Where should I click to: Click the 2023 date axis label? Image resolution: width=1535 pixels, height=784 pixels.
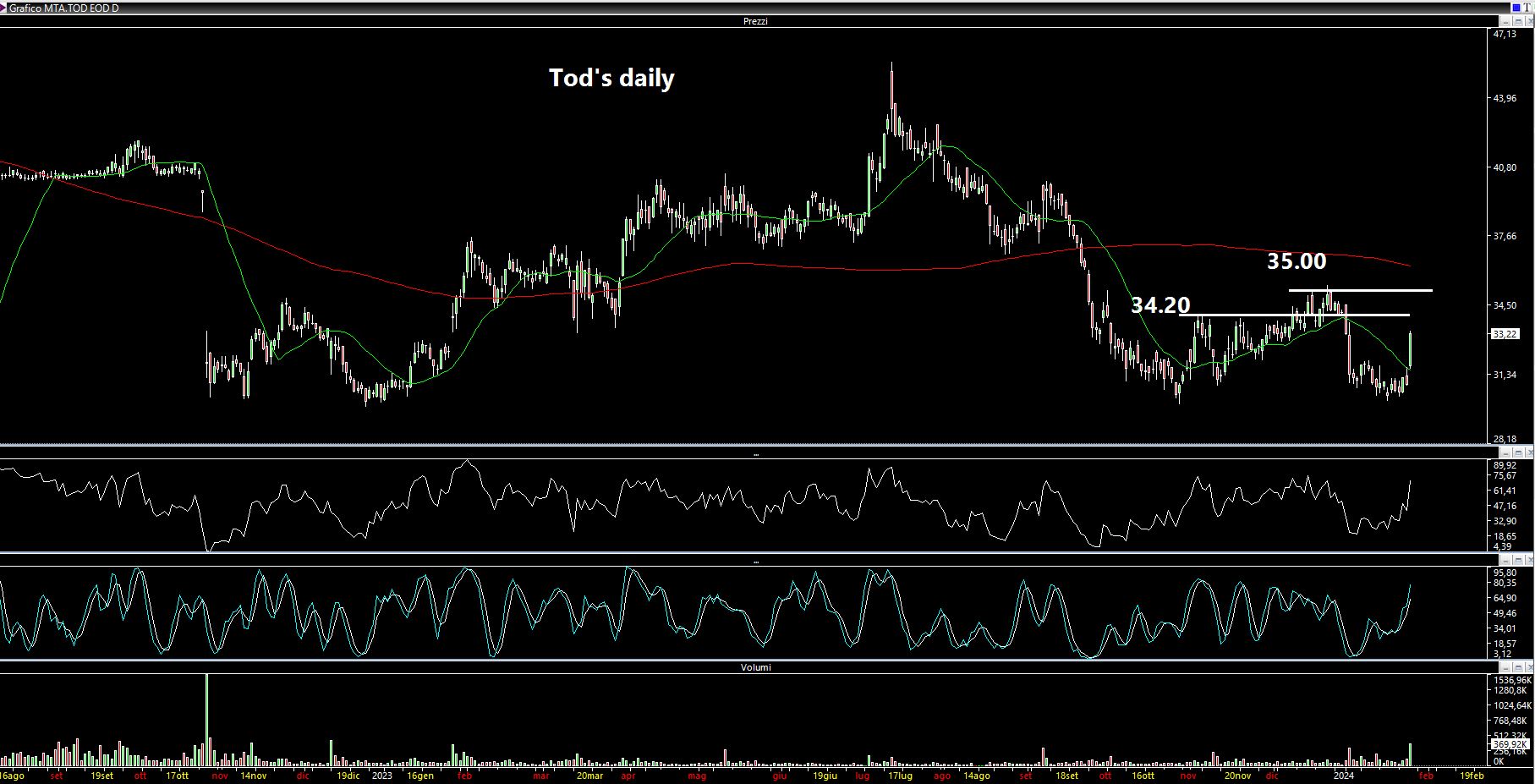tap(382, 776)
